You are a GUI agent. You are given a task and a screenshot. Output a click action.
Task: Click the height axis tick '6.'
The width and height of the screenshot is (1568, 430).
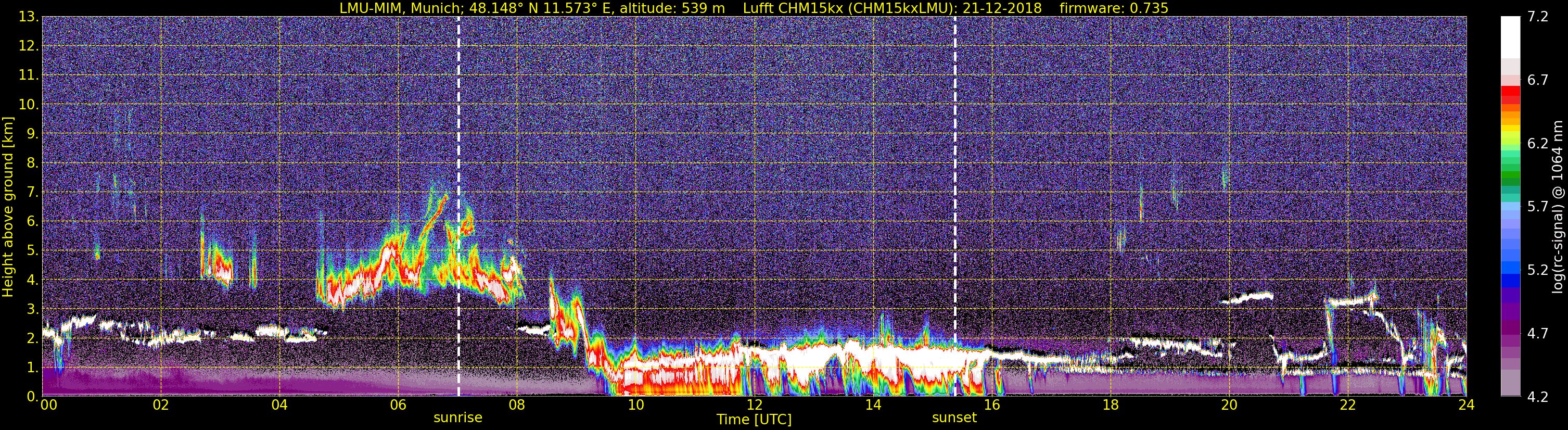point(32,222)
